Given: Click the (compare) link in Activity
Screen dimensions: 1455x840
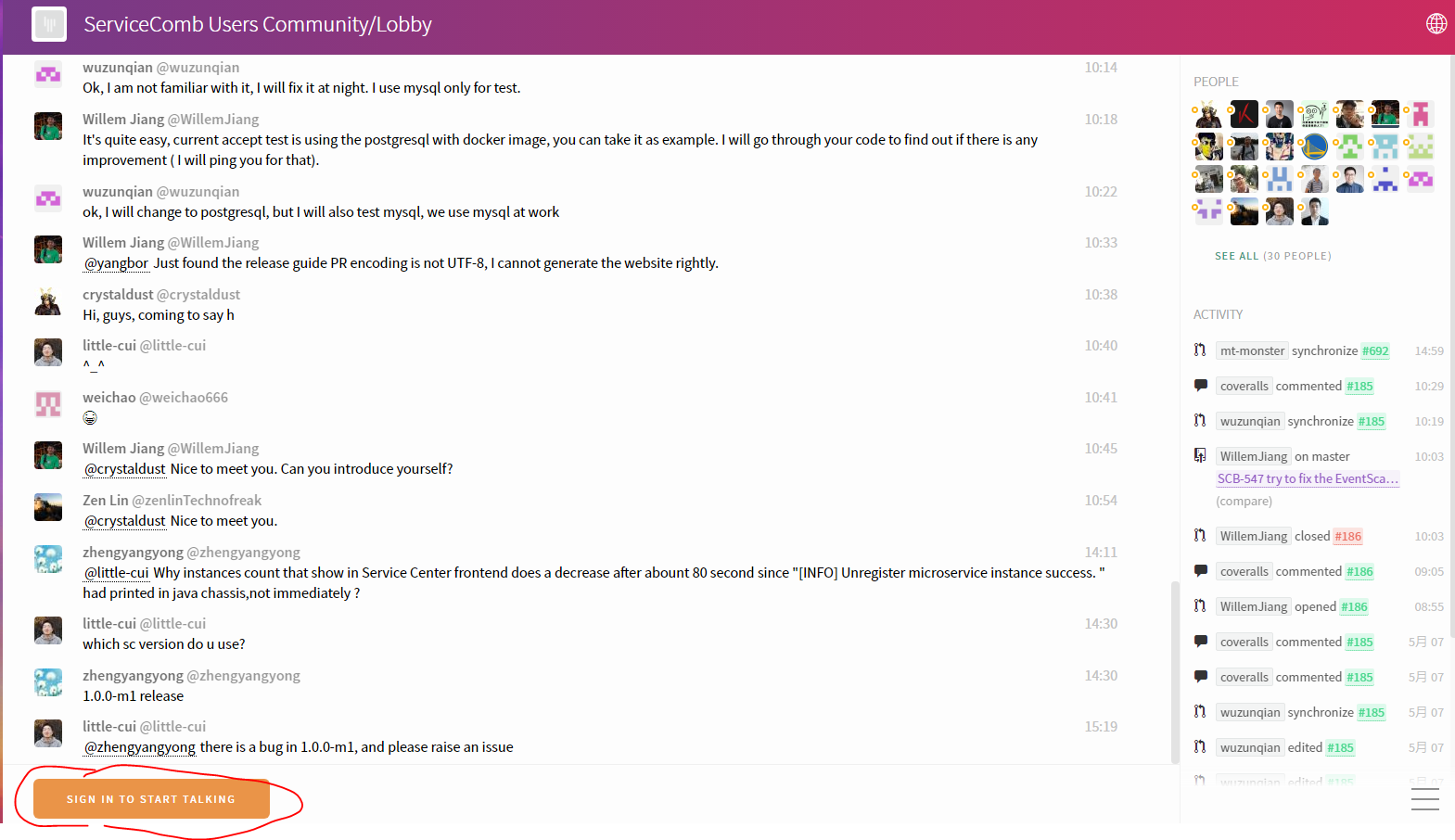Looking at the screenshot, I should pos(1244,501).
